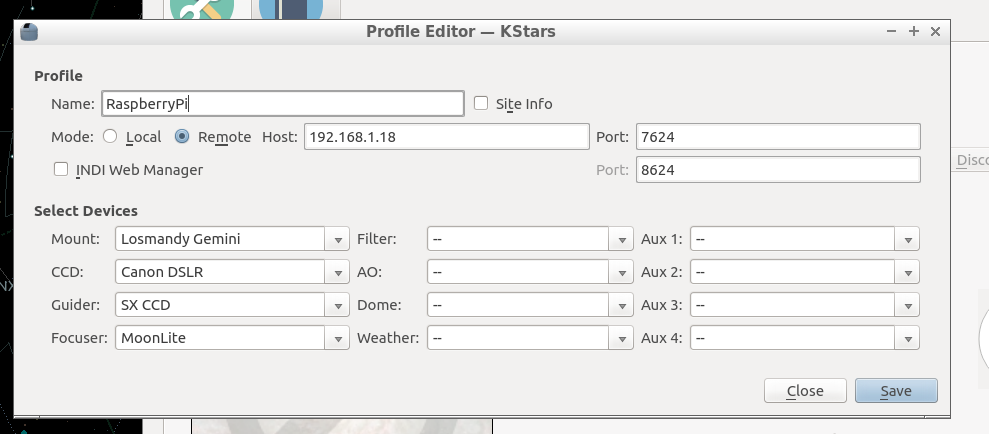
Task: Tick the INDI Web Manager checkbox
Action: tap(61, 170)
